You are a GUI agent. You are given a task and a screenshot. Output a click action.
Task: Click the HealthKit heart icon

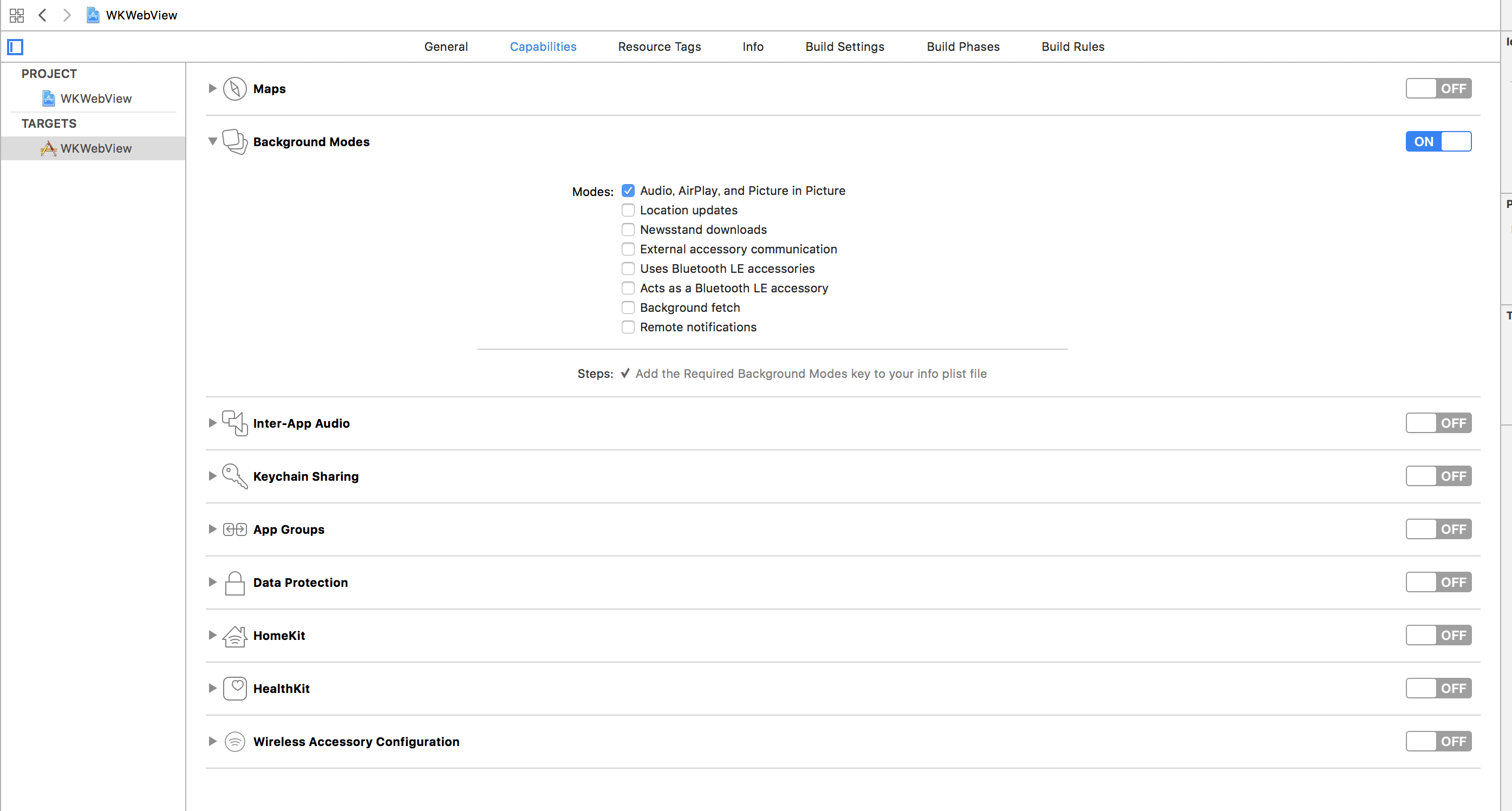[x=235, y=688]
